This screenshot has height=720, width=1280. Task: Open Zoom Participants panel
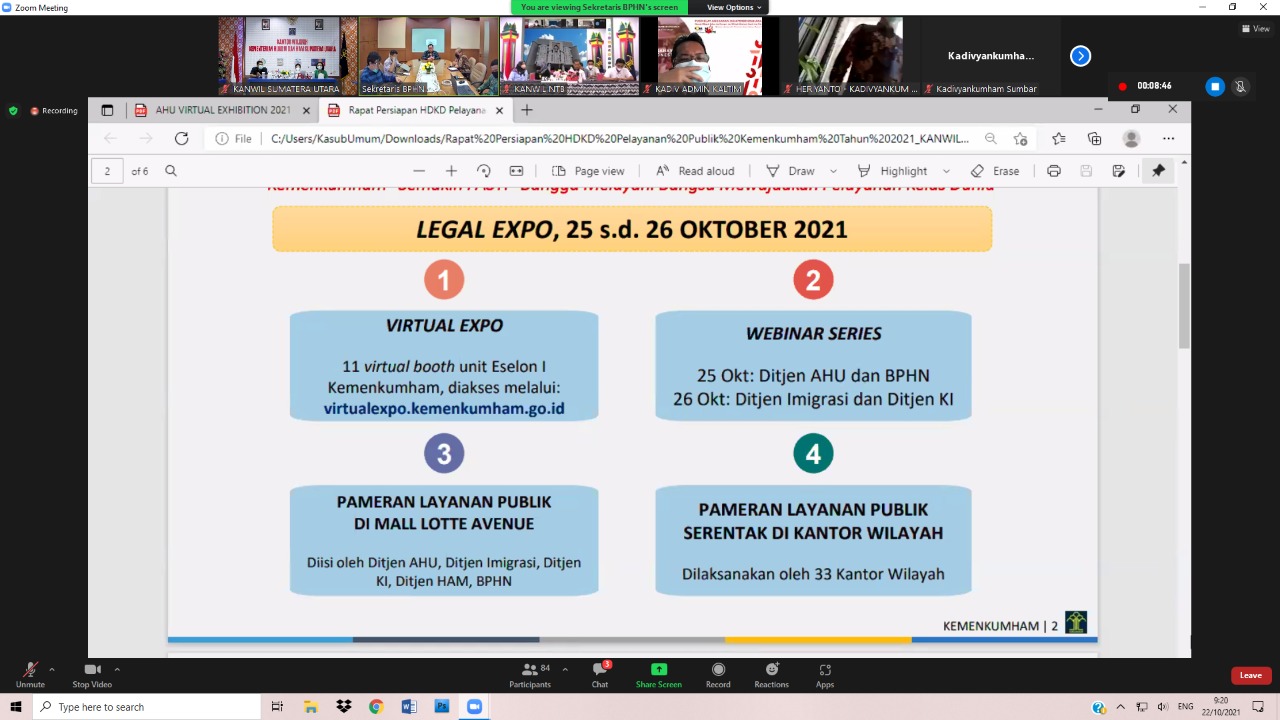point(530,675)
